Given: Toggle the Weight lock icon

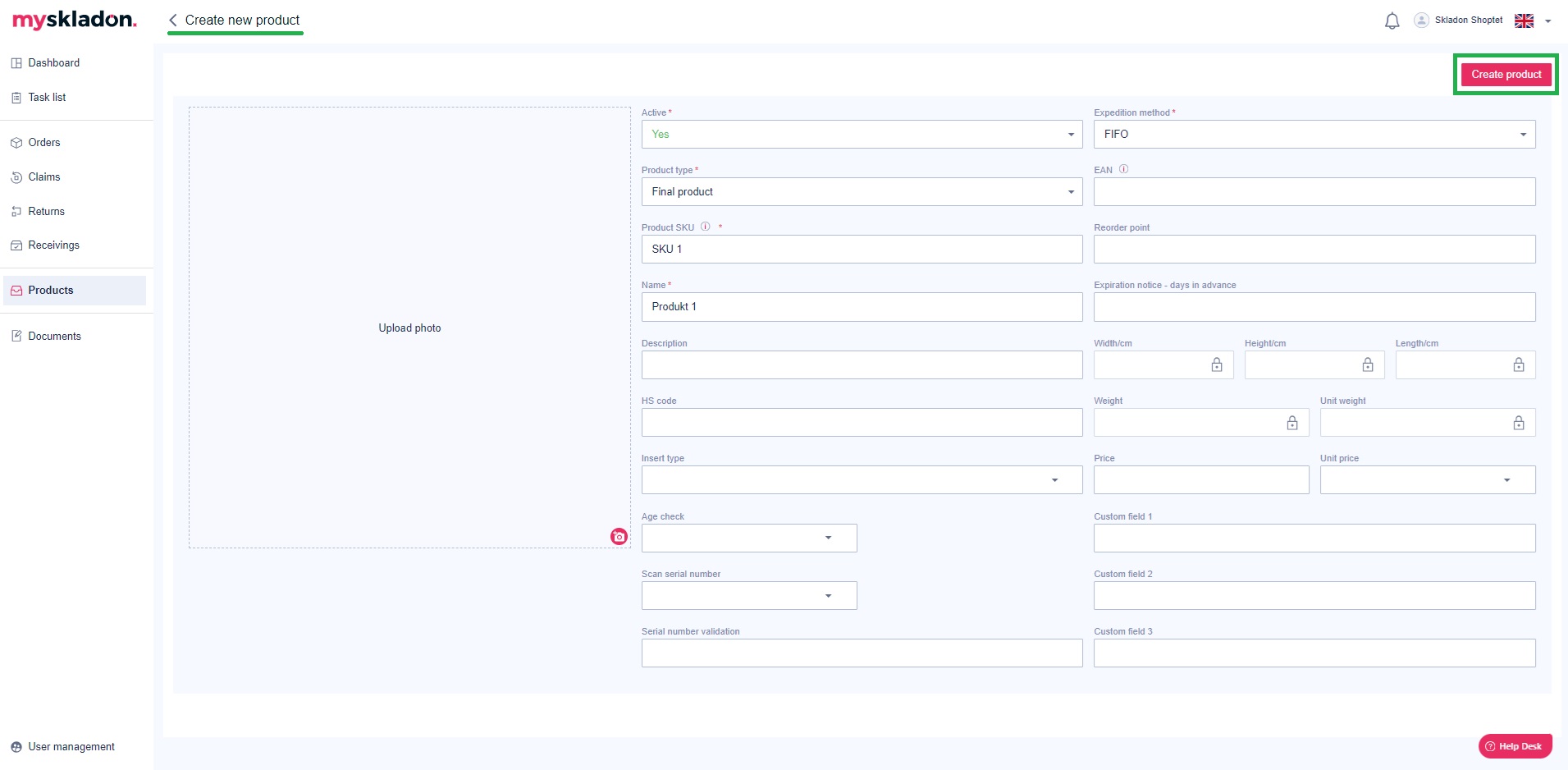Looking at the screenshot, I should (x=1292, y=423).
